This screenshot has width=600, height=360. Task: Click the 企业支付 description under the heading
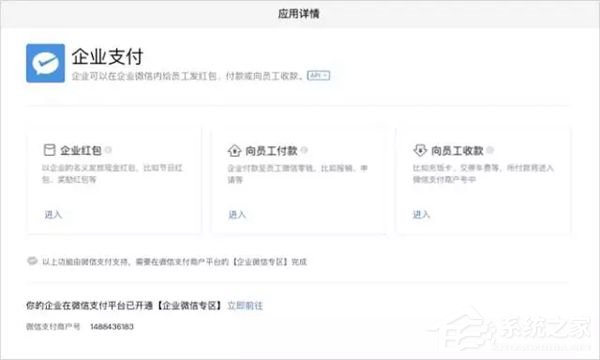[188, 76]
